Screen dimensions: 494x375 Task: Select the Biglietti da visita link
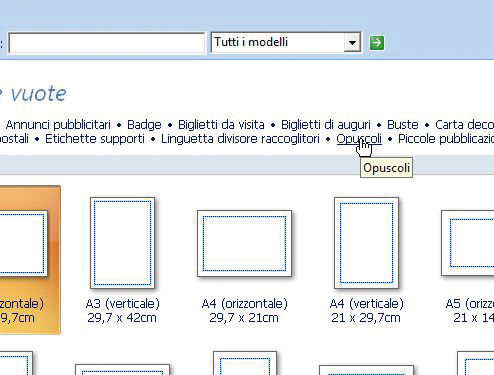pyautogui.click(x=221, y=125)
